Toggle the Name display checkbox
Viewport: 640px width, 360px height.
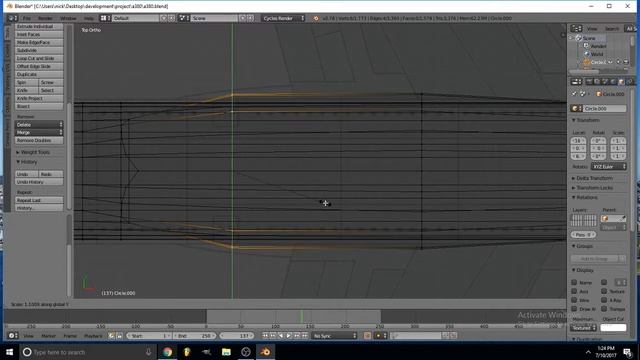click(x=574, y=282)
